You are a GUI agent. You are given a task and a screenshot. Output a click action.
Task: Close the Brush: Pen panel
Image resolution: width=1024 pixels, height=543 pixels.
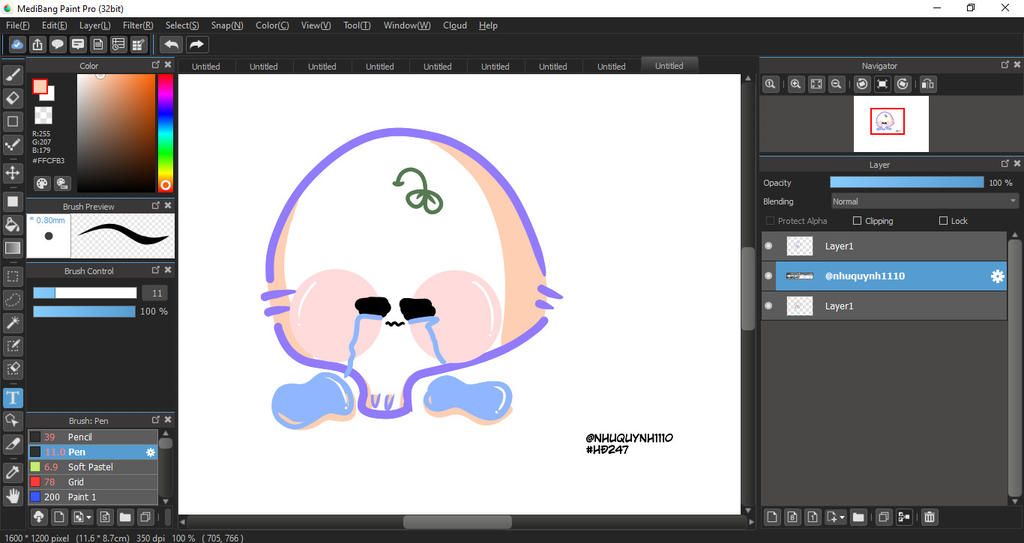click(x=168, y=420)
